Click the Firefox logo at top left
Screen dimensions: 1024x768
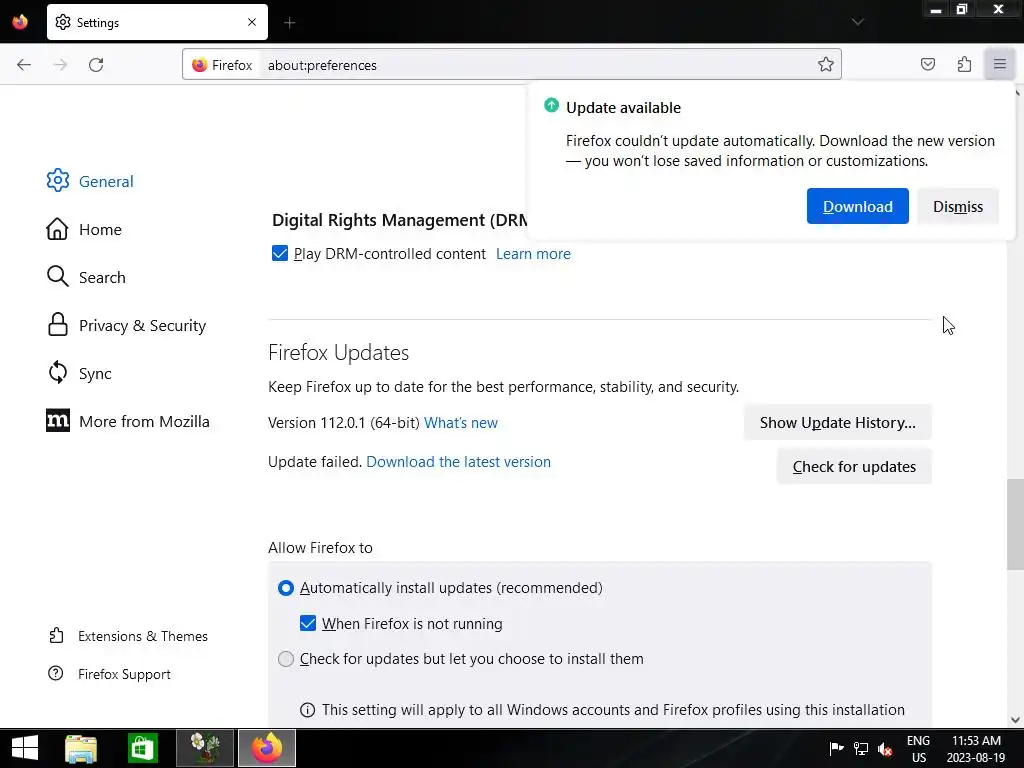20,22
